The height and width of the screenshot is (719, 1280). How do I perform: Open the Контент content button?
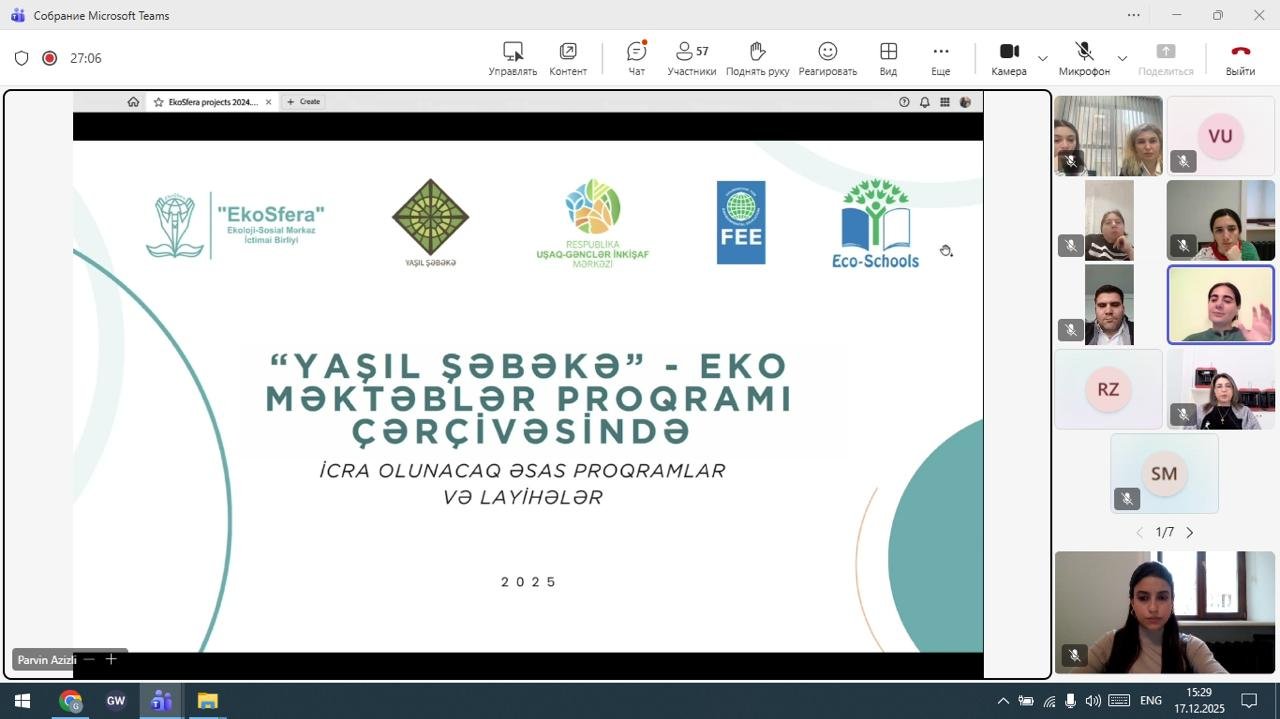pos(568,58)
